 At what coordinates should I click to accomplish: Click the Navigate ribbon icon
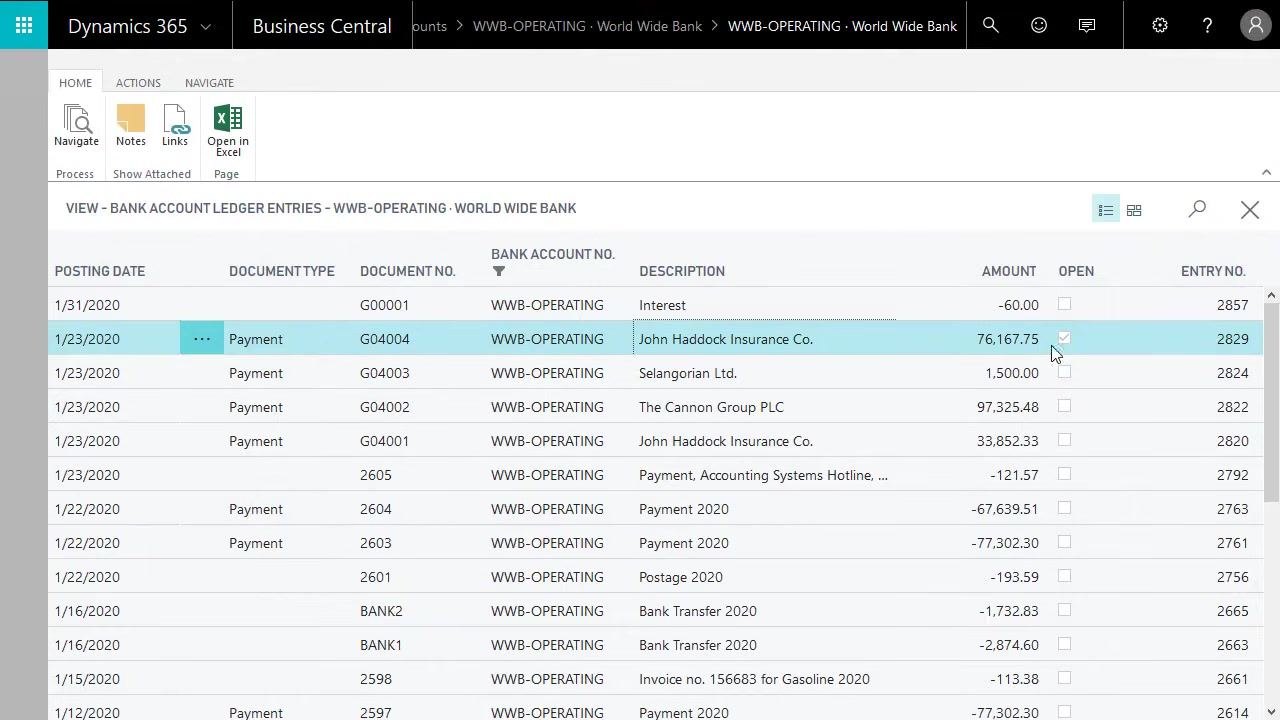pos(76,126)
